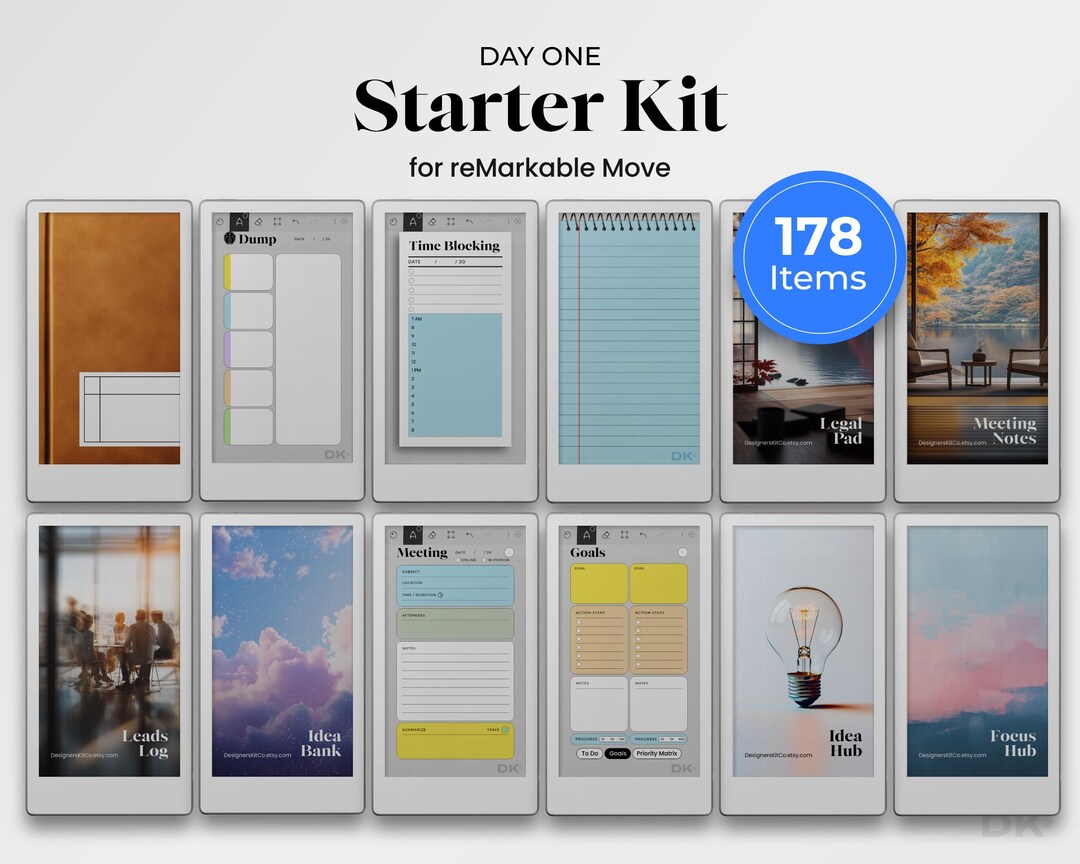The height and width of the screenshot is (864, 1080).
Task: Tap the round back button beside the Meeting title
Action: (x=509, y=553)
